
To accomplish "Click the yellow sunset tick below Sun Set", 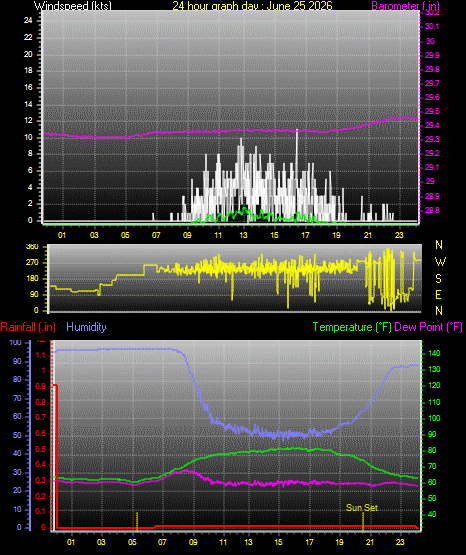I will click(x=363, y=521).
